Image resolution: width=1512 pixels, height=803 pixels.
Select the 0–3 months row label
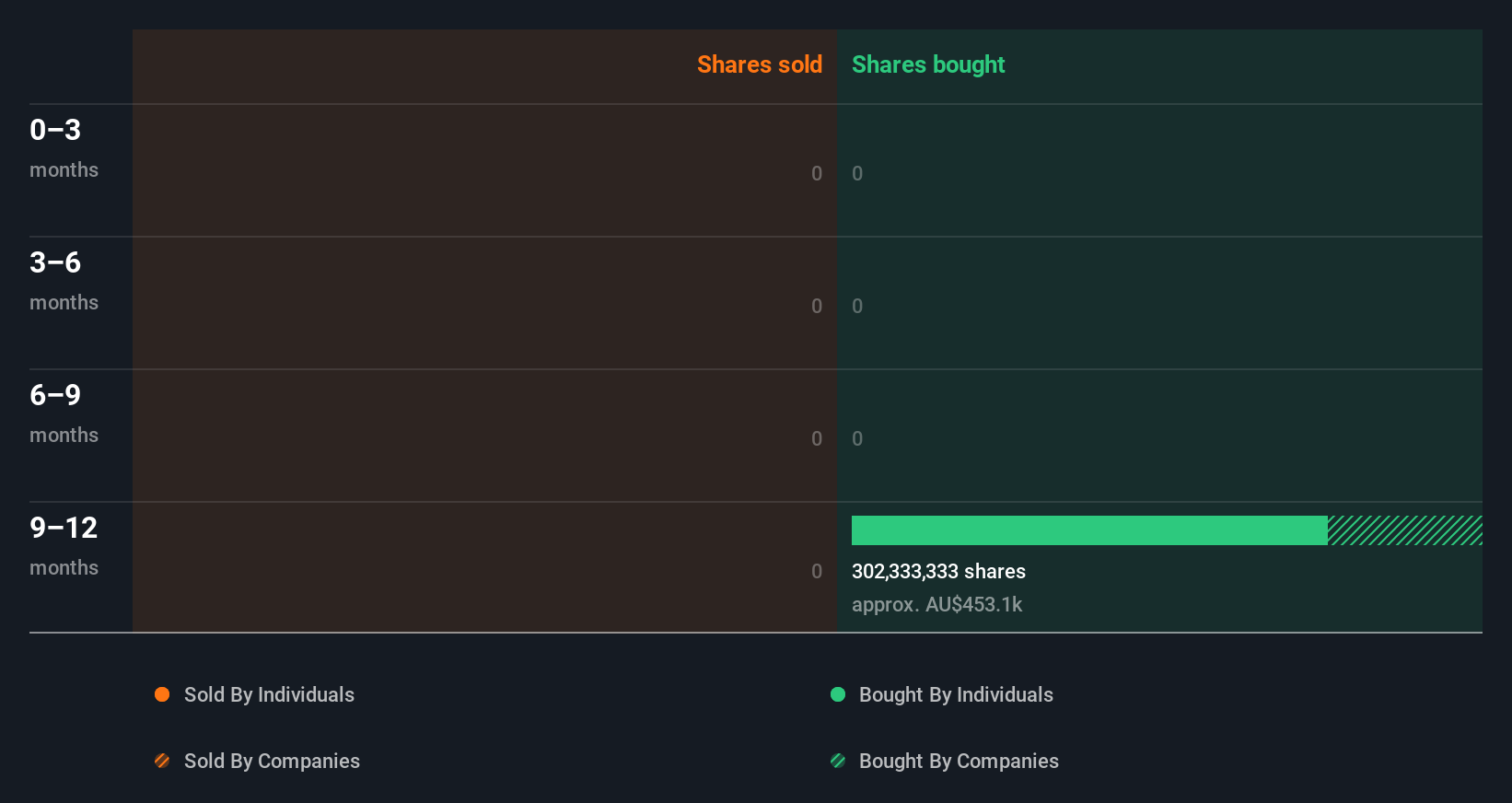pos(64,147)
